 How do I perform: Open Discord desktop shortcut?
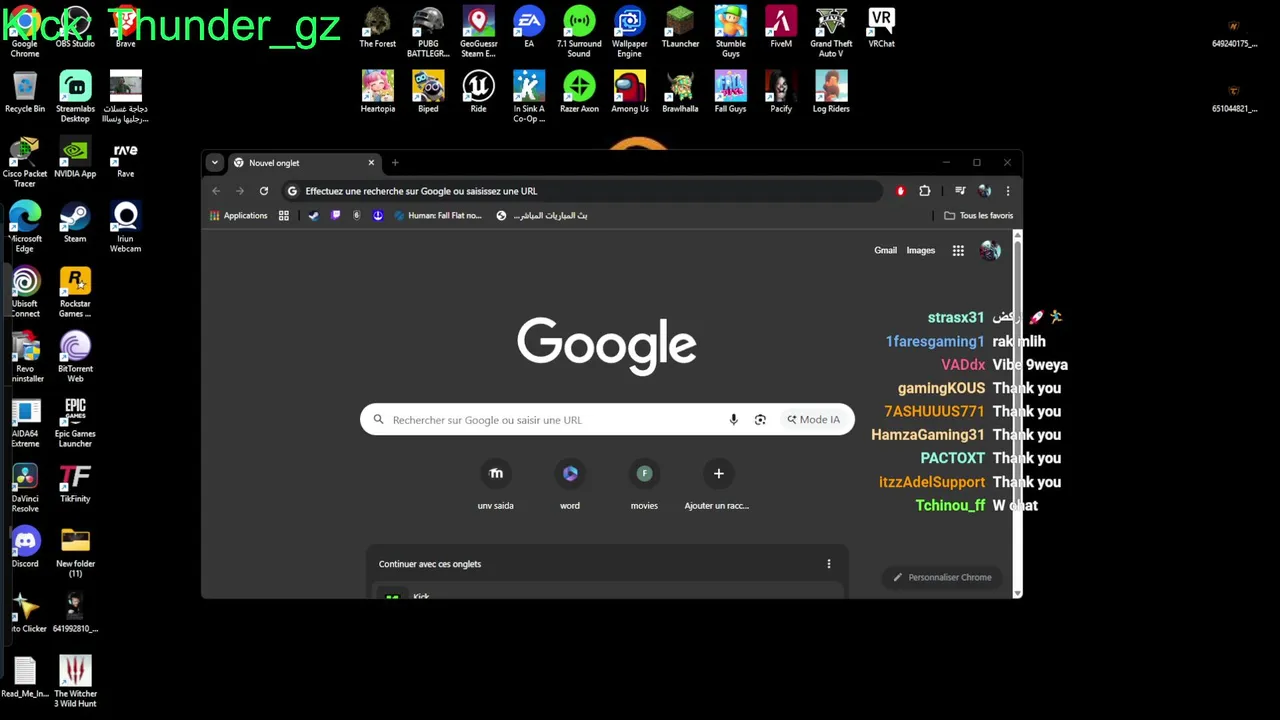pos(25,548)
